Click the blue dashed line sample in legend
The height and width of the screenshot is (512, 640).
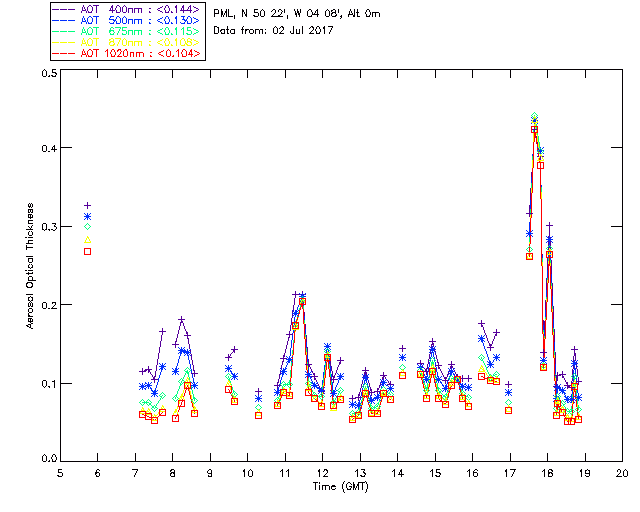pyautogui.click(x=64, y=20)
